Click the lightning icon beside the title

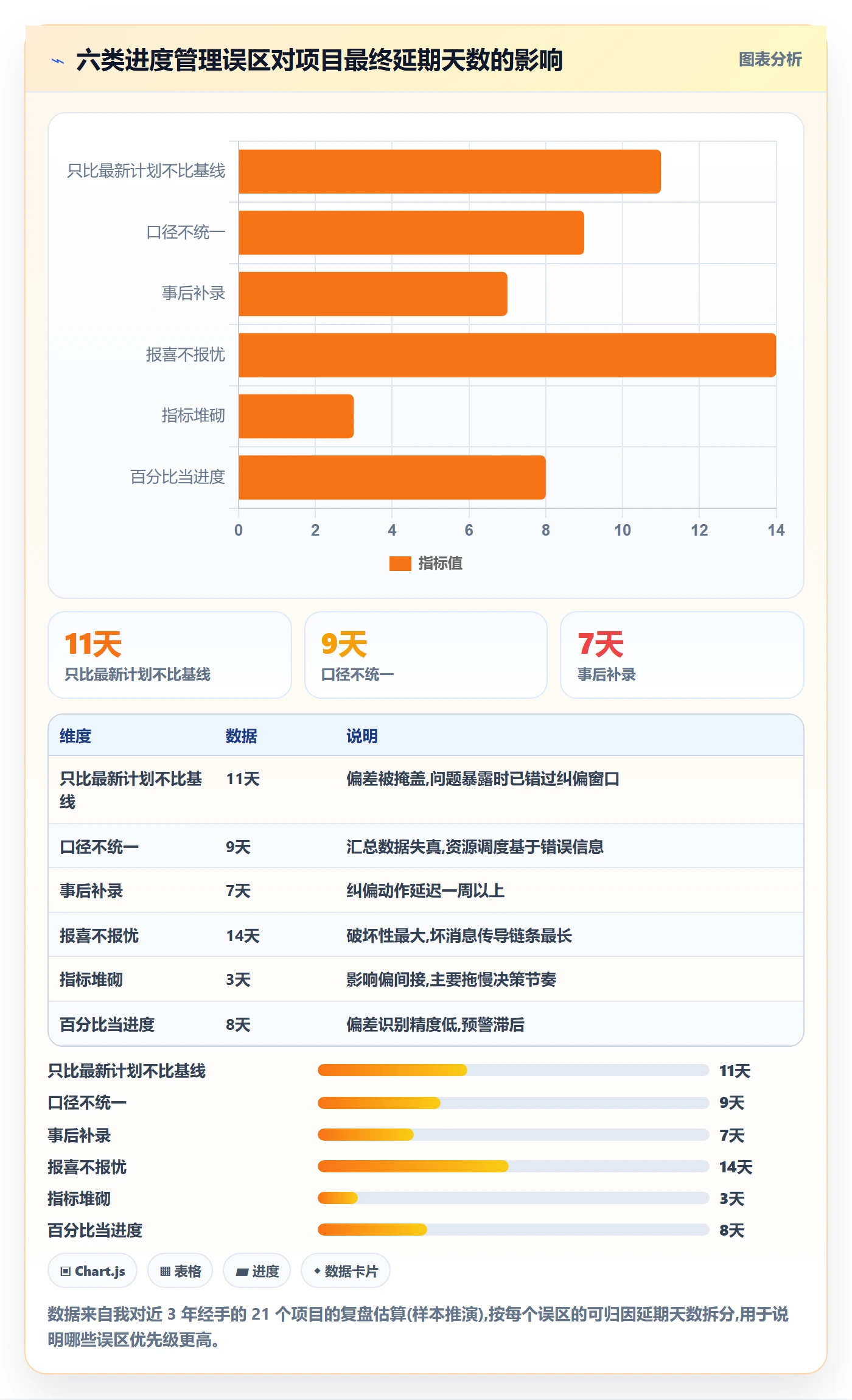tap(58, 61)
